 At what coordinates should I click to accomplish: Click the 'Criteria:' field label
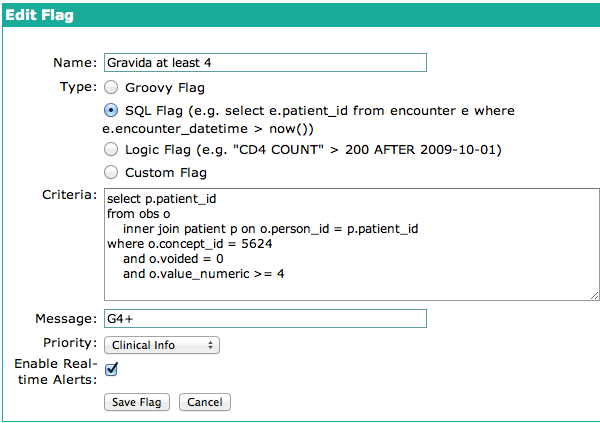tap(69, 193)
